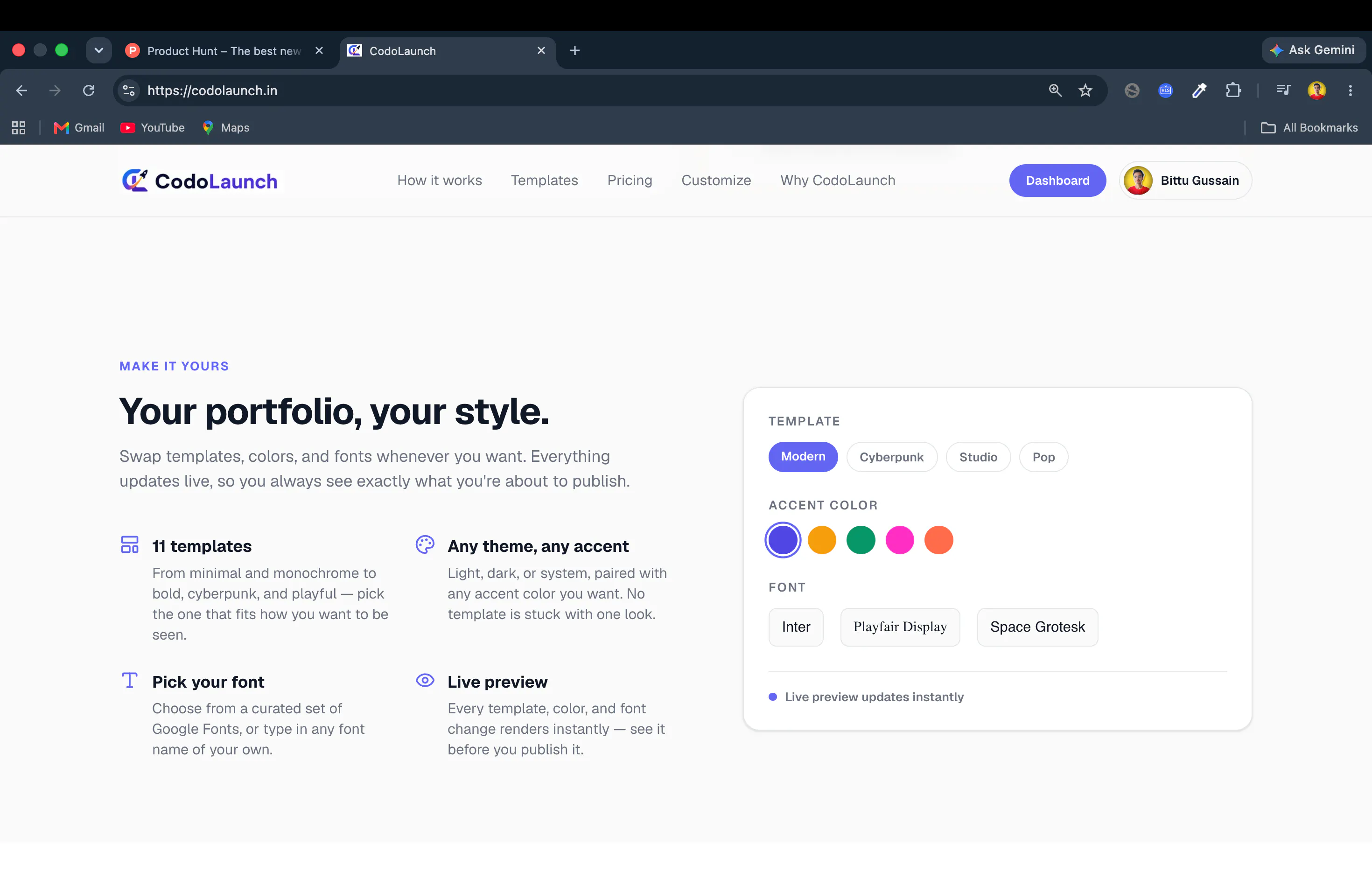The height and width of the screenshot is (892, 1372).
Task: Open the Extensions puzzle icon
Action: coord(1233,91)
